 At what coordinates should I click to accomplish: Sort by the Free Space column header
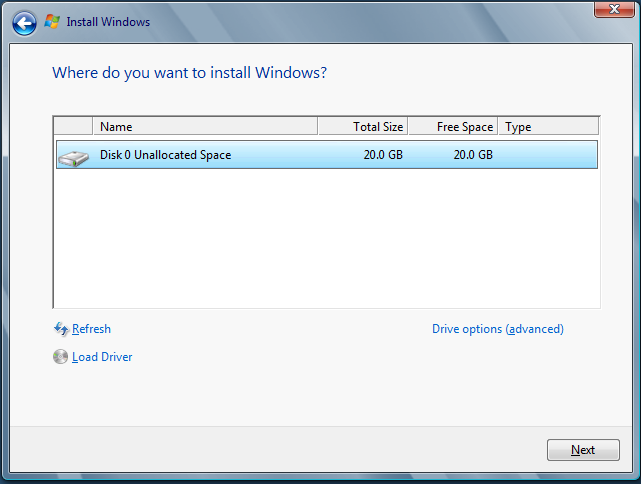click(x=453, y=126)
